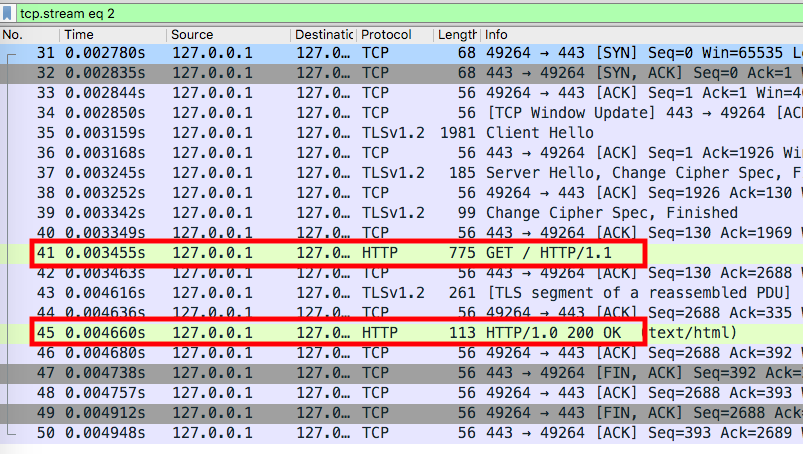The height and width of the screenshot is (454, 803).
Task: Sort by the Length column header
Action: pos(457,35)
